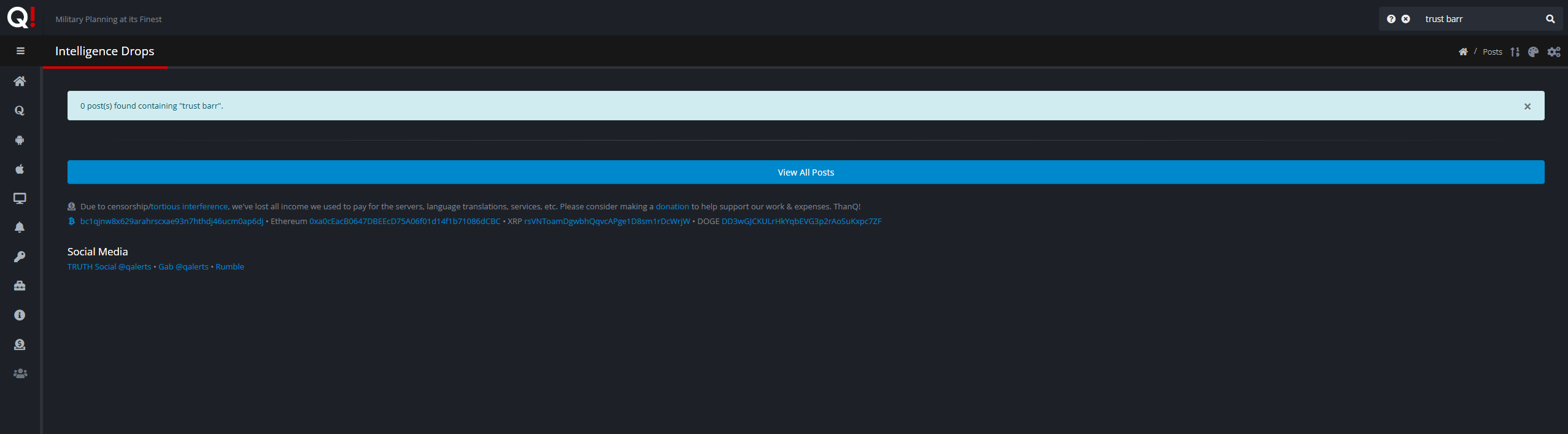Open the donate money sidebar icon
The height and width of the screenshot is (434, 1568).
coord(20,344)
